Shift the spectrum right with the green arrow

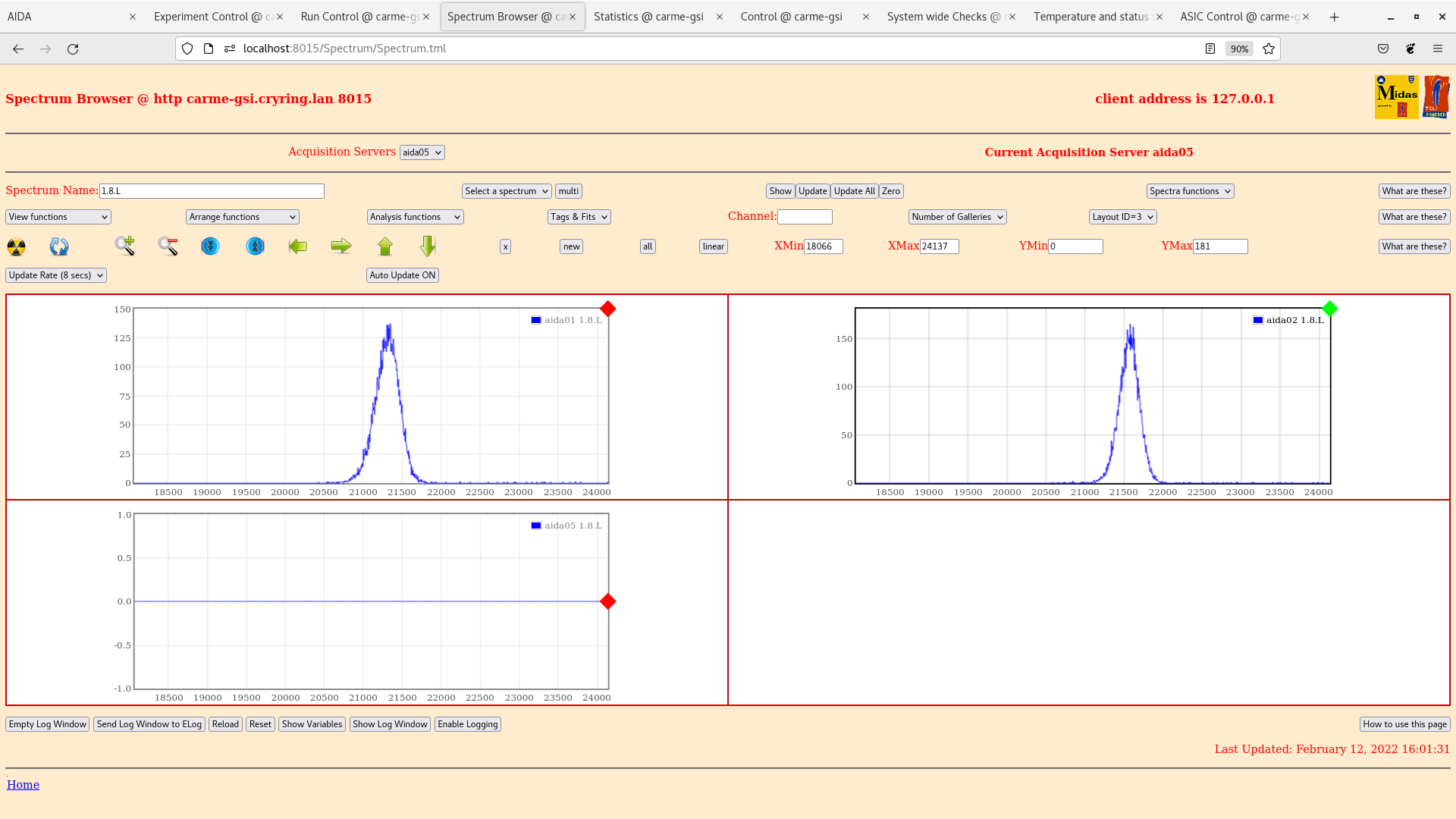coord(341,246)
